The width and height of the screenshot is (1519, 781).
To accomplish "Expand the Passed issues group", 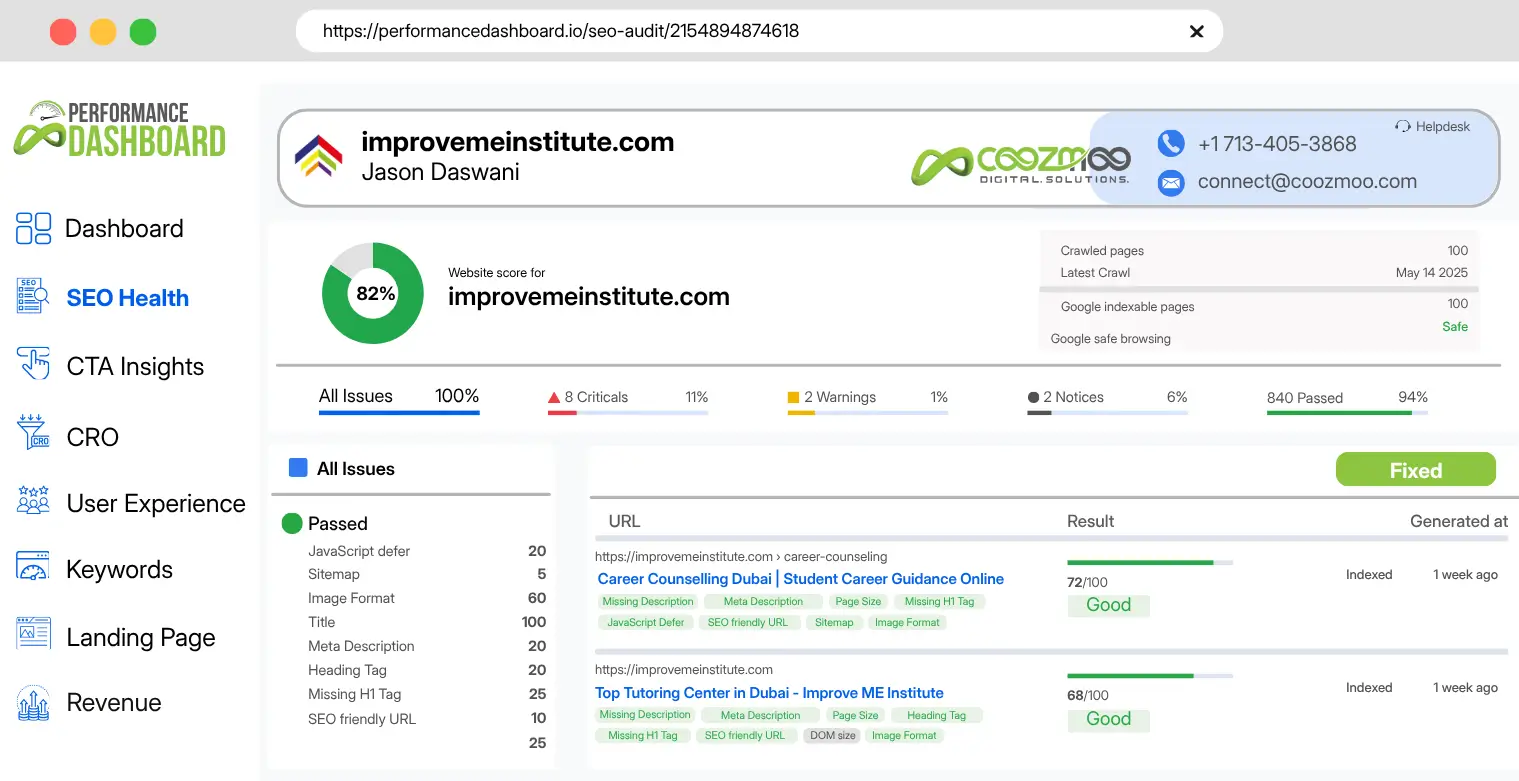I will 337,523.
